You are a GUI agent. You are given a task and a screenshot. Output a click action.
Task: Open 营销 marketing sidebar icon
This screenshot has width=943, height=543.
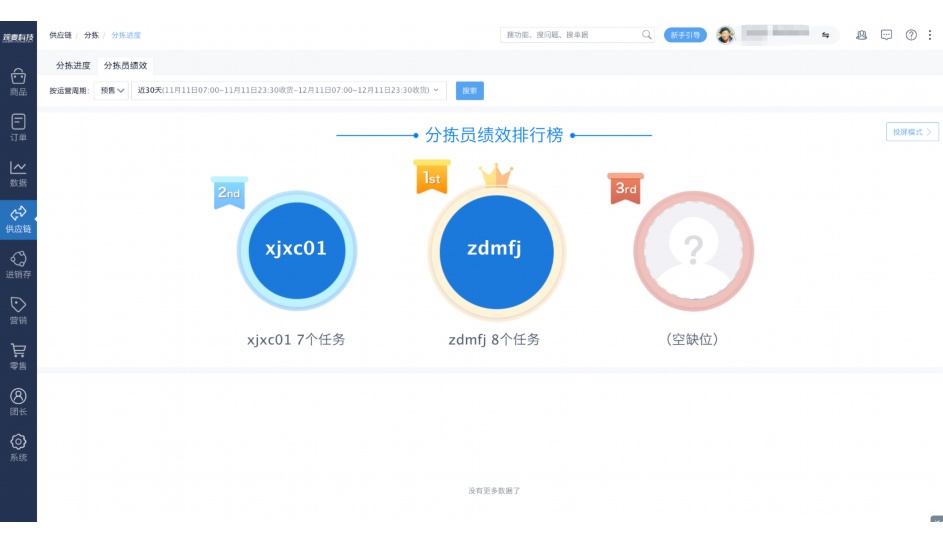(x=18, y=310)
